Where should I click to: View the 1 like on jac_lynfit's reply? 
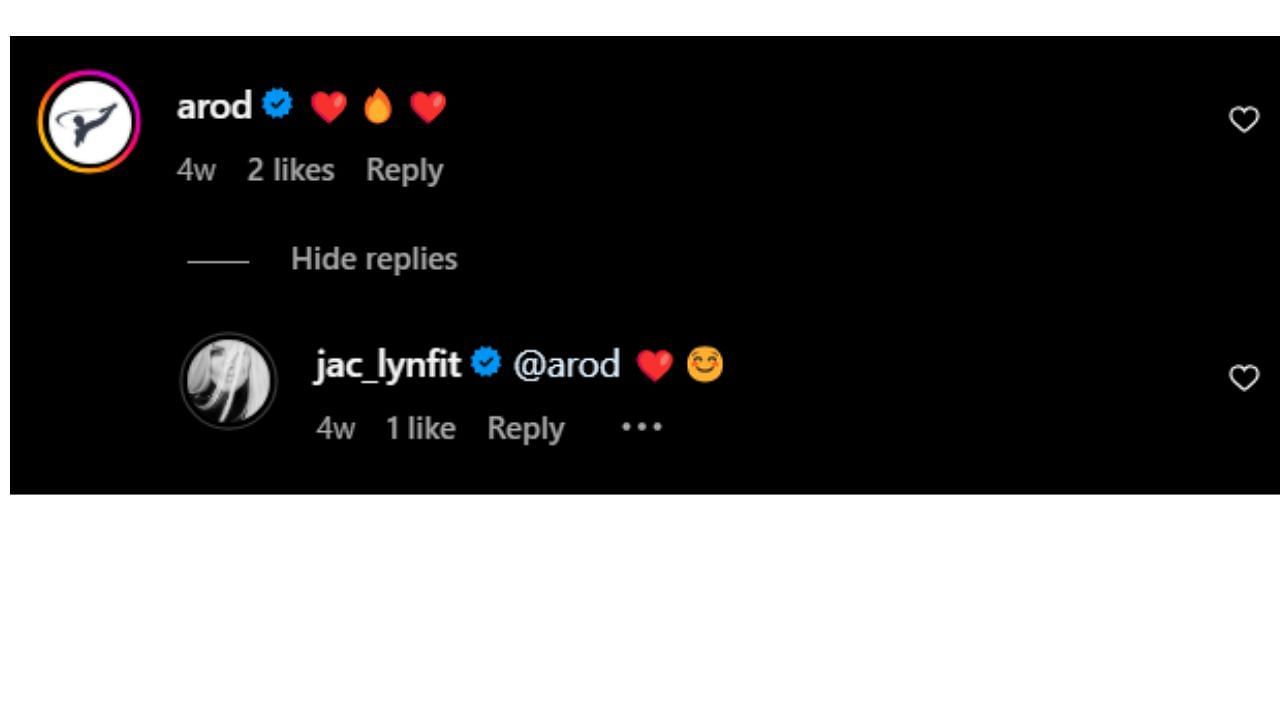(x=420, y=428)
